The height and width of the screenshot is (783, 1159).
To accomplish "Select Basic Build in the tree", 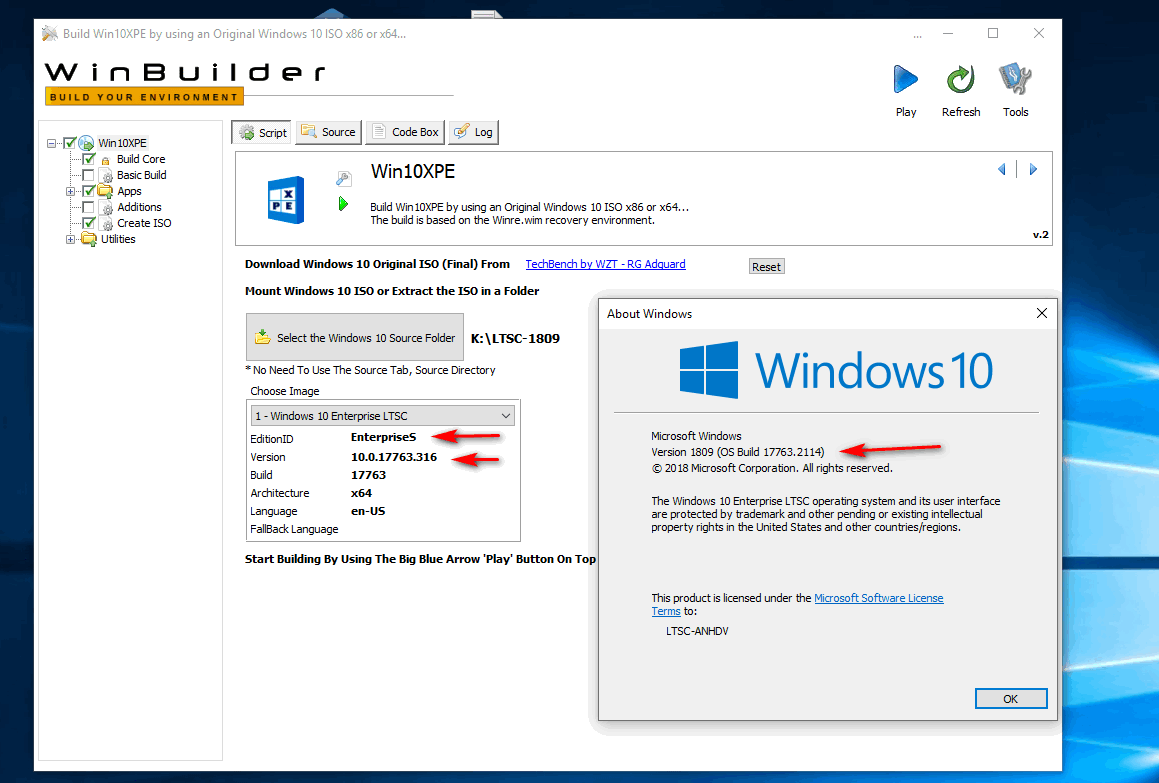I will point(141,175).
